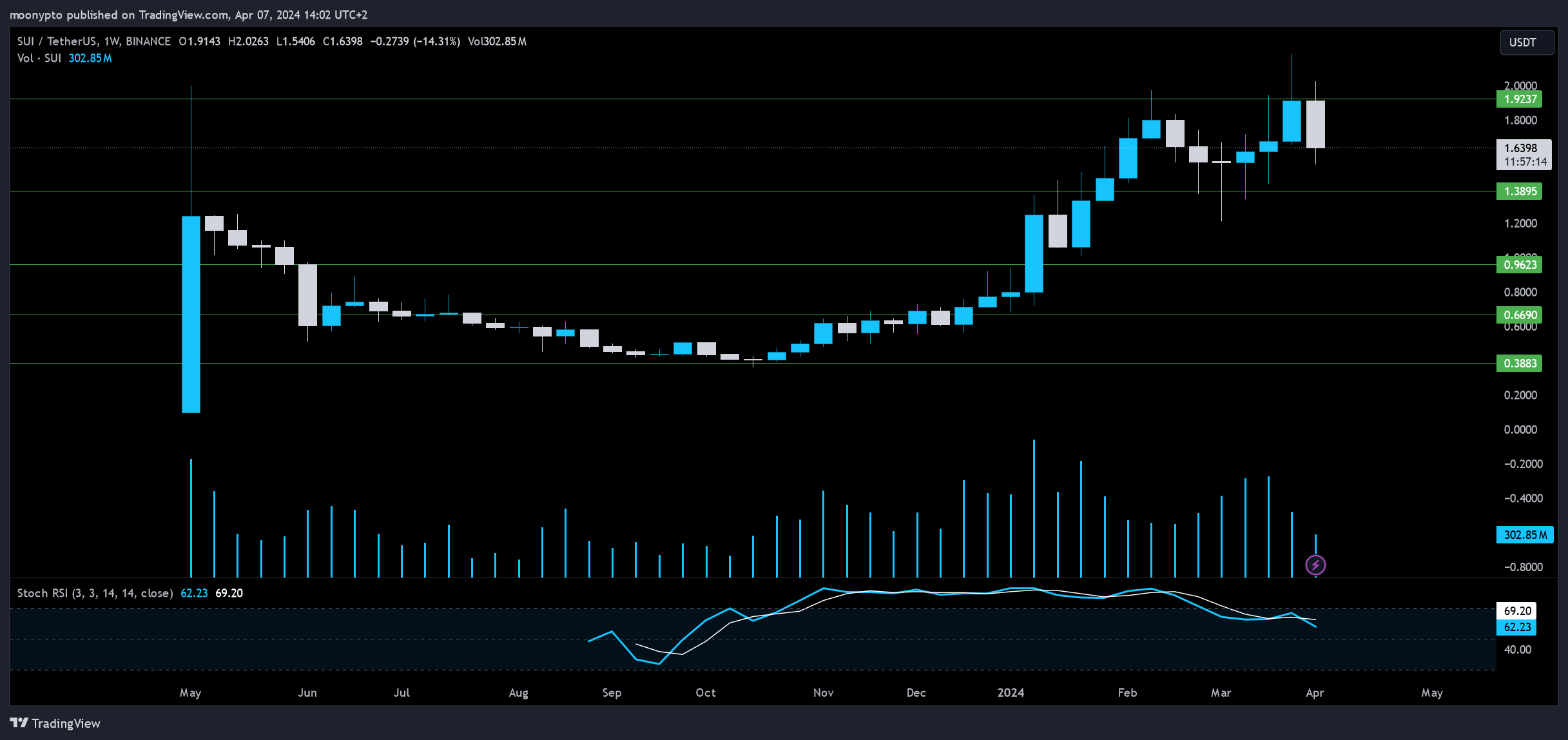The height and width of the screenshot is (740, 1568).
Task: Select the 1.3895 horizontal level label
Action: (x=1519, y=191)
